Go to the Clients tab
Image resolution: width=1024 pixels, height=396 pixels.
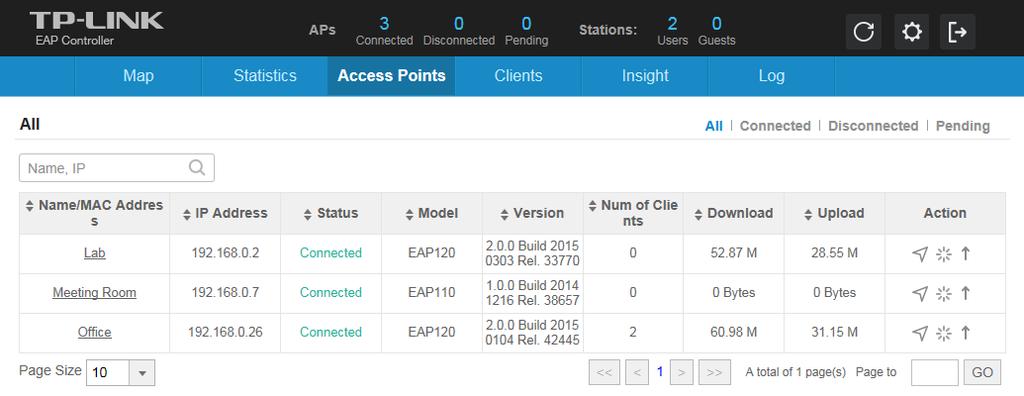(x=518, y=76)
